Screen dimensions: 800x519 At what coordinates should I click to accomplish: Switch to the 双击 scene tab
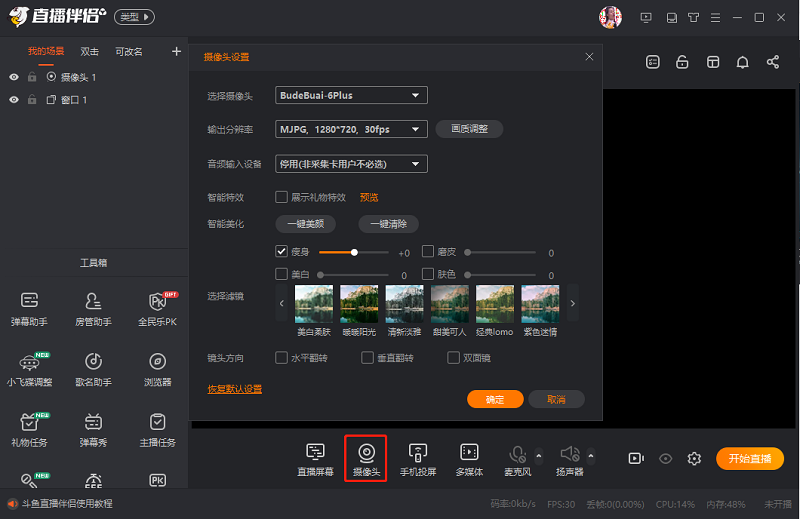(89, 51)
